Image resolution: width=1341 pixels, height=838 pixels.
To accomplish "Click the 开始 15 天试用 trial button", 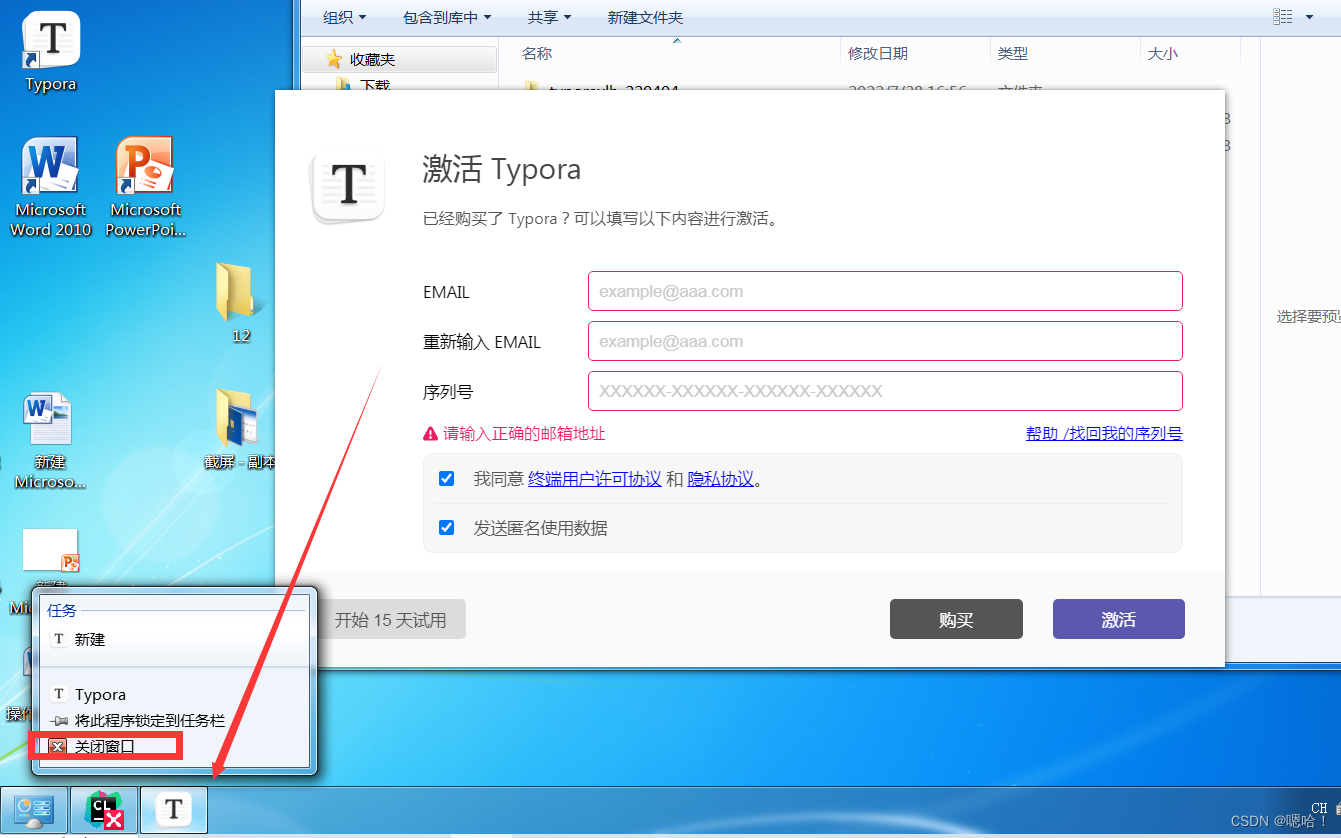I will coord(391,620).
